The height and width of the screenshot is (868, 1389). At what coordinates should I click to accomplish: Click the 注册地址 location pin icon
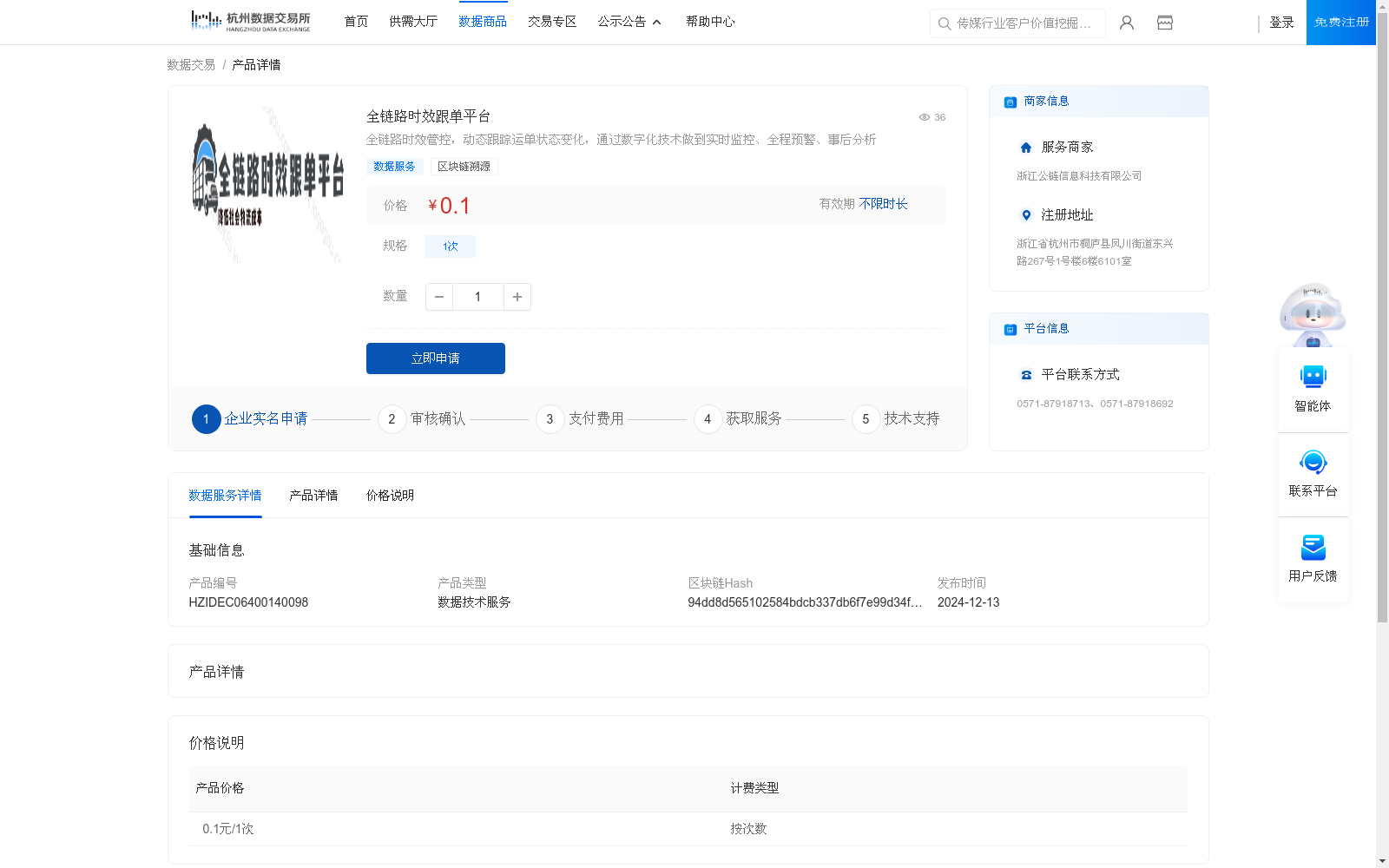pyautogui.click(x=1026, y=215)
